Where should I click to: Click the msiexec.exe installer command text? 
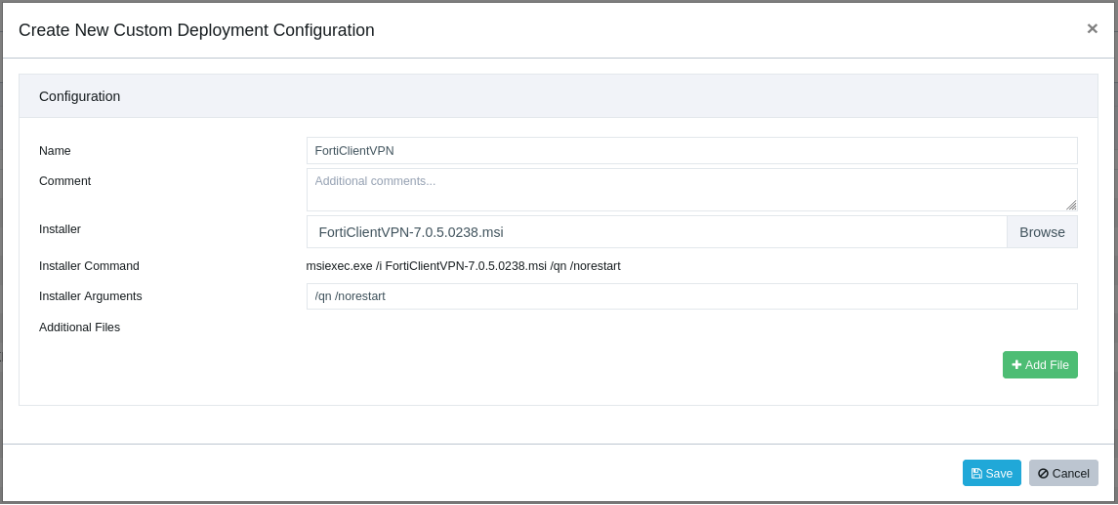[x=463, y=266]
